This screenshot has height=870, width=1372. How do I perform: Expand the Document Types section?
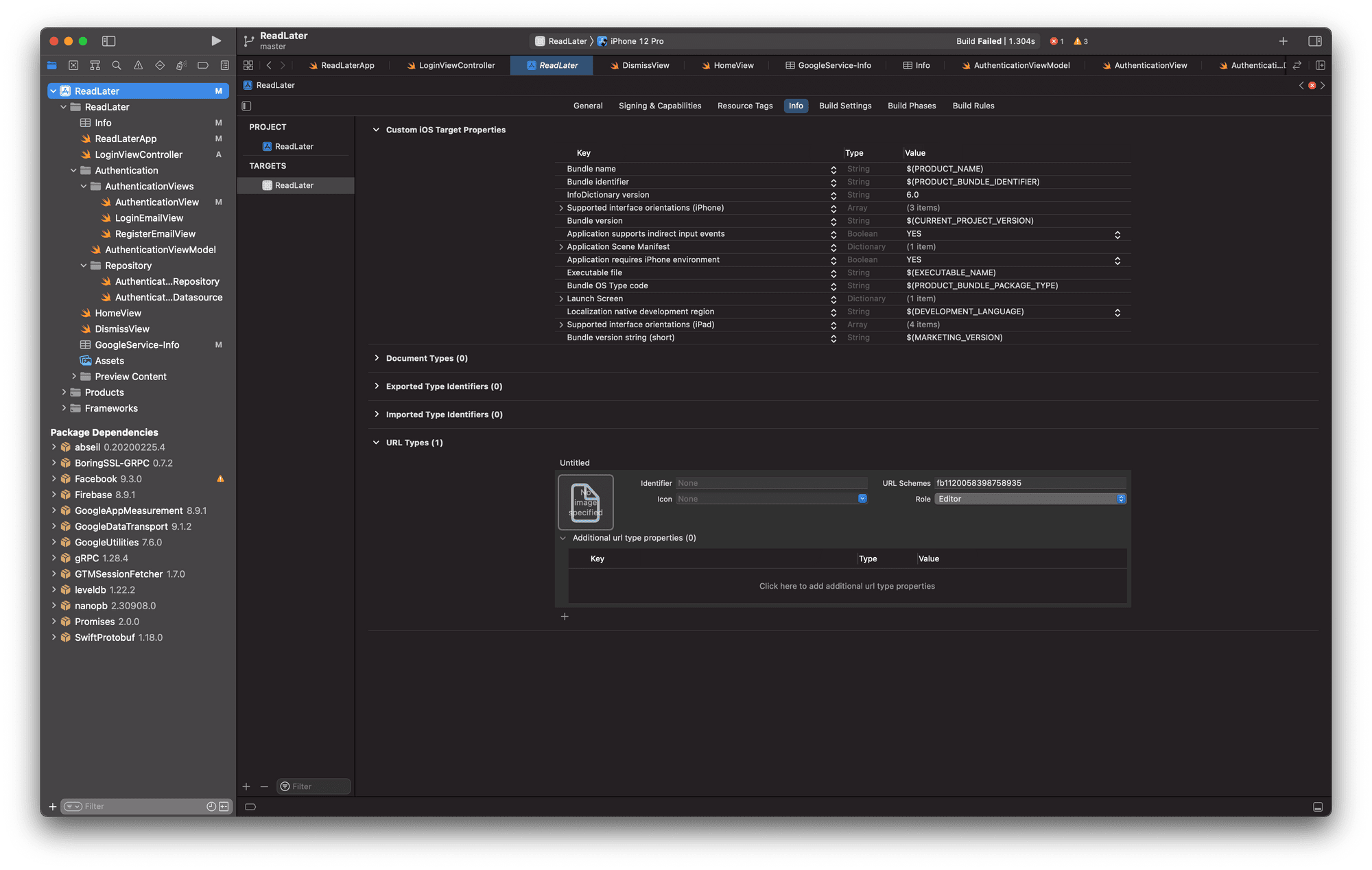click(376, 358)
